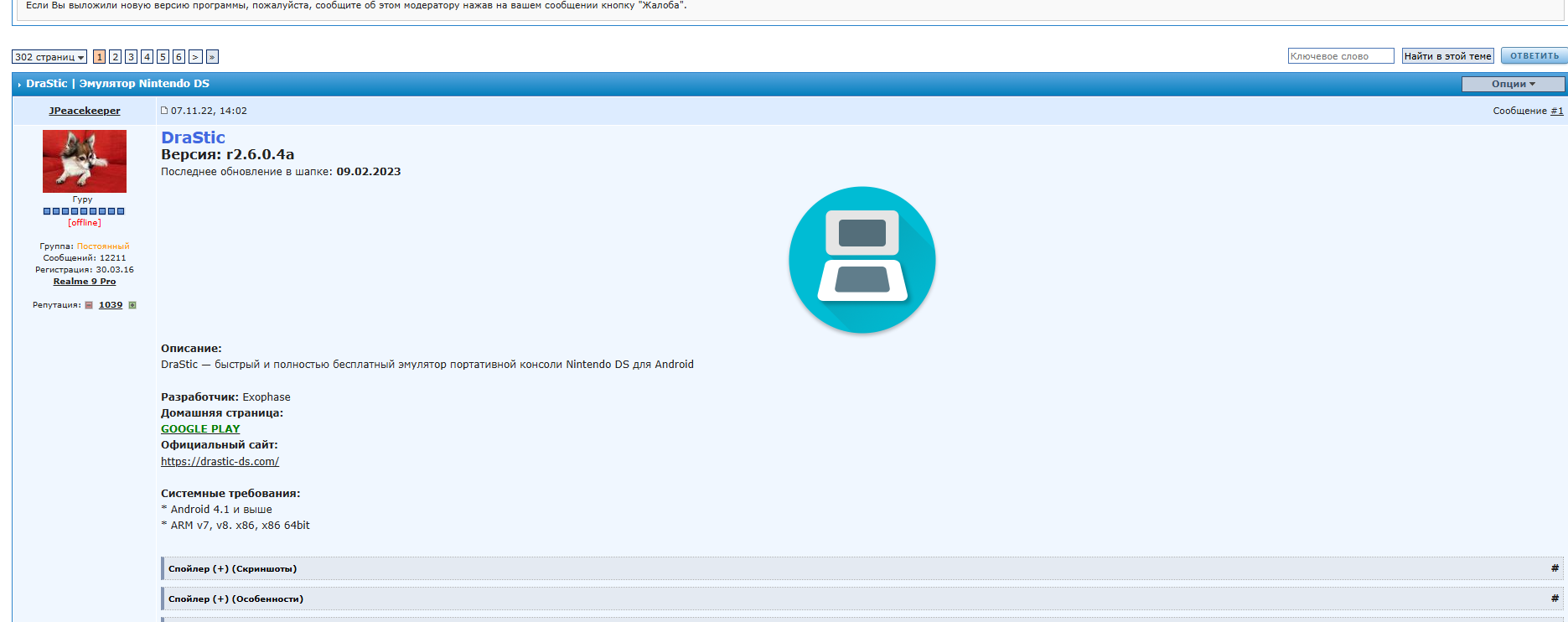Go to page 2 of the topic
This screenshot has height=622, width=1568.
(x=116, y=57)
